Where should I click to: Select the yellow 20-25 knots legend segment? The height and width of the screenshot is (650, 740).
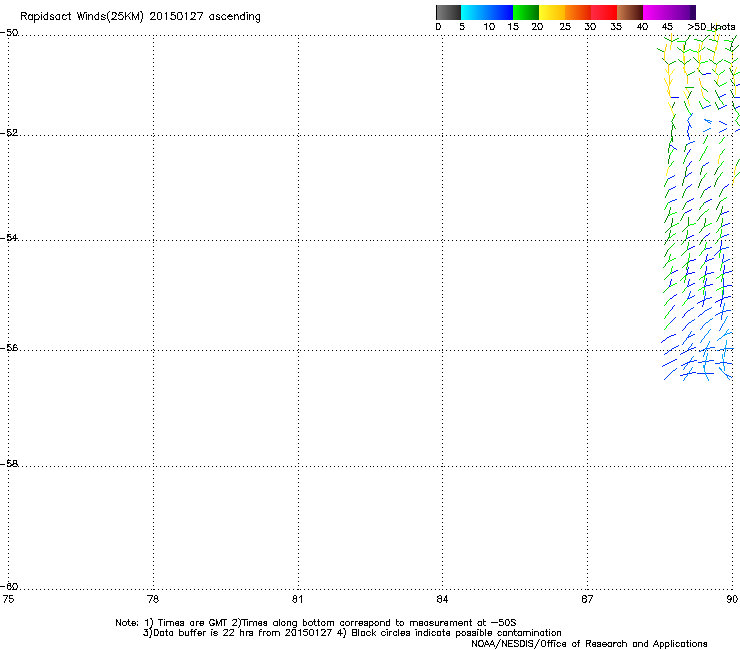(552, 12)
